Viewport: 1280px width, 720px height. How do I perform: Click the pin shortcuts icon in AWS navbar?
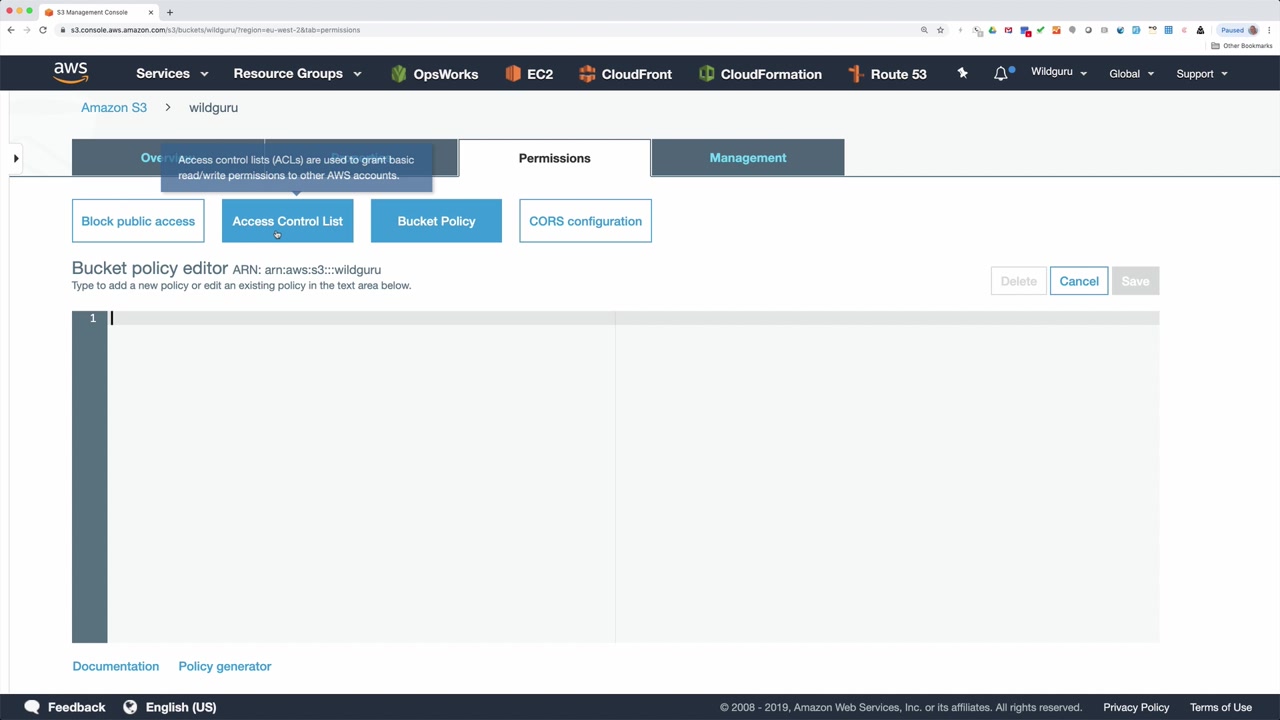pos(962,73)
